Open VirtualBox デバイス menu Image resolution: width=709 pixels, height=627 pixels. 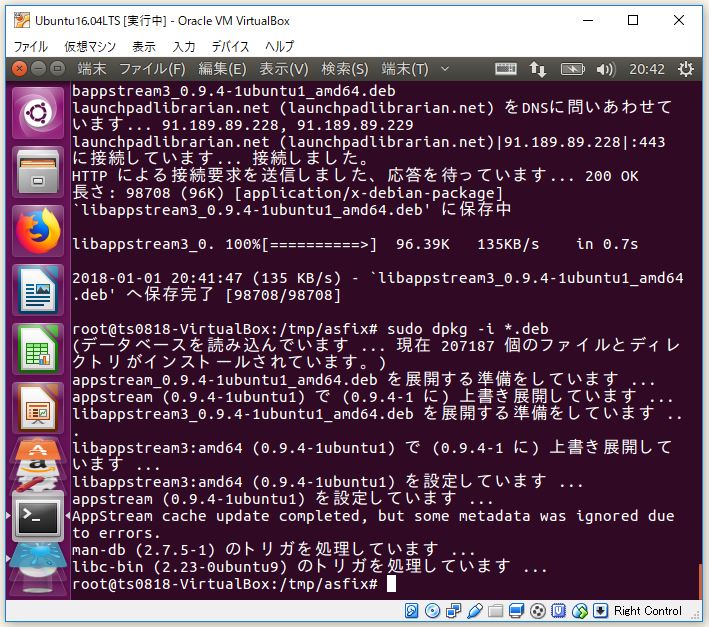231,47
